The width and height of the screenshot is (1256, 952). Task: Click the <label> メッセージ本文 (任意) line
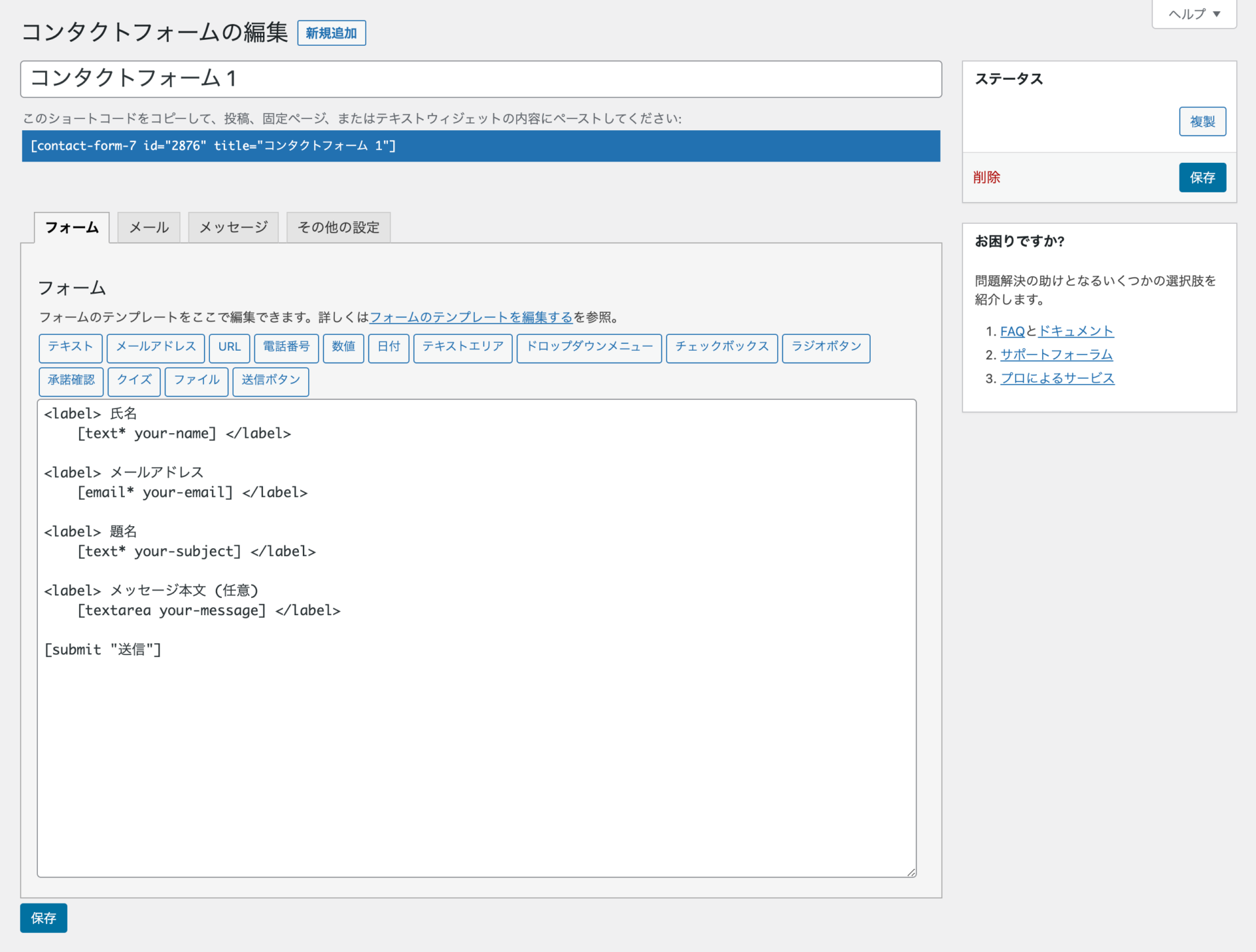pos(151,591)
